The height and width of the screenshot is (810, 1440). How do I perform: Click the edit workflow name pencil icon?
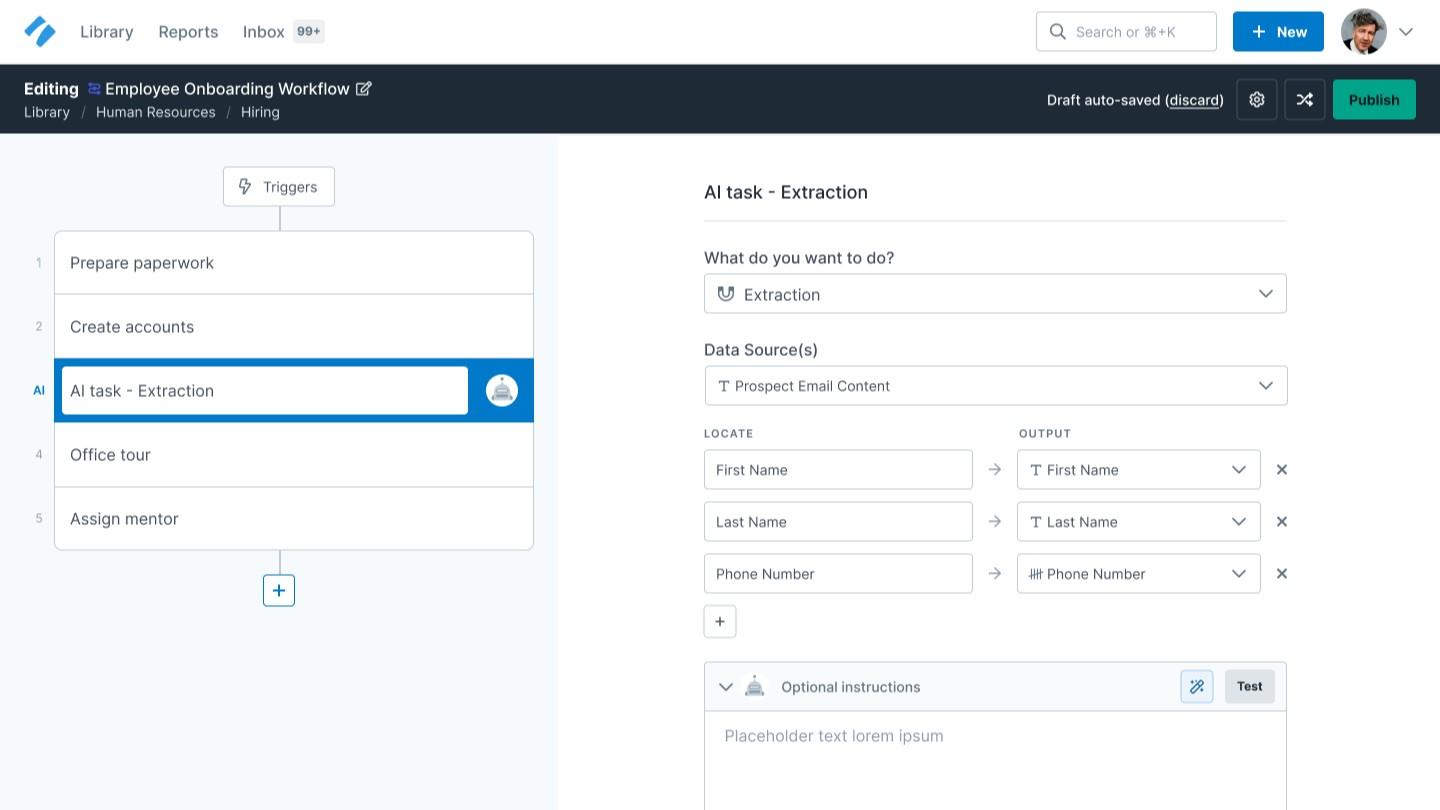pyautogui.click(x=364, y=89)
